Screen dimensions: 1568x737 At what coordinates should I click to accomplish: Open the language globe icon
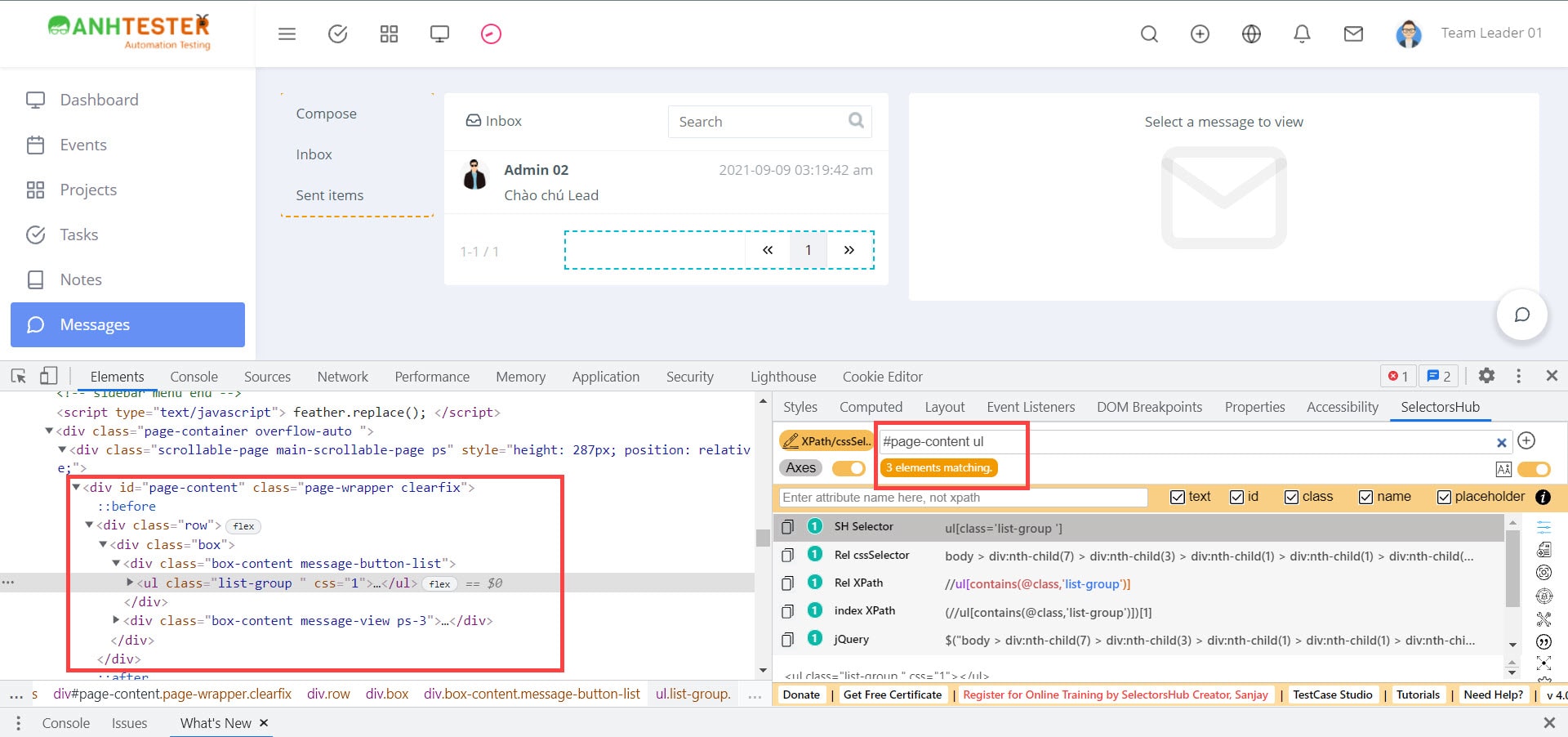[x=1251, y=33]
